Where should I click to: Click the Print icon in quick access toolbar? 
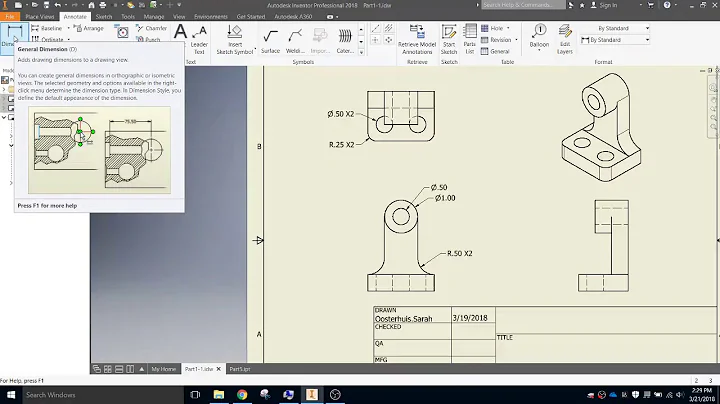coord(103,5)
